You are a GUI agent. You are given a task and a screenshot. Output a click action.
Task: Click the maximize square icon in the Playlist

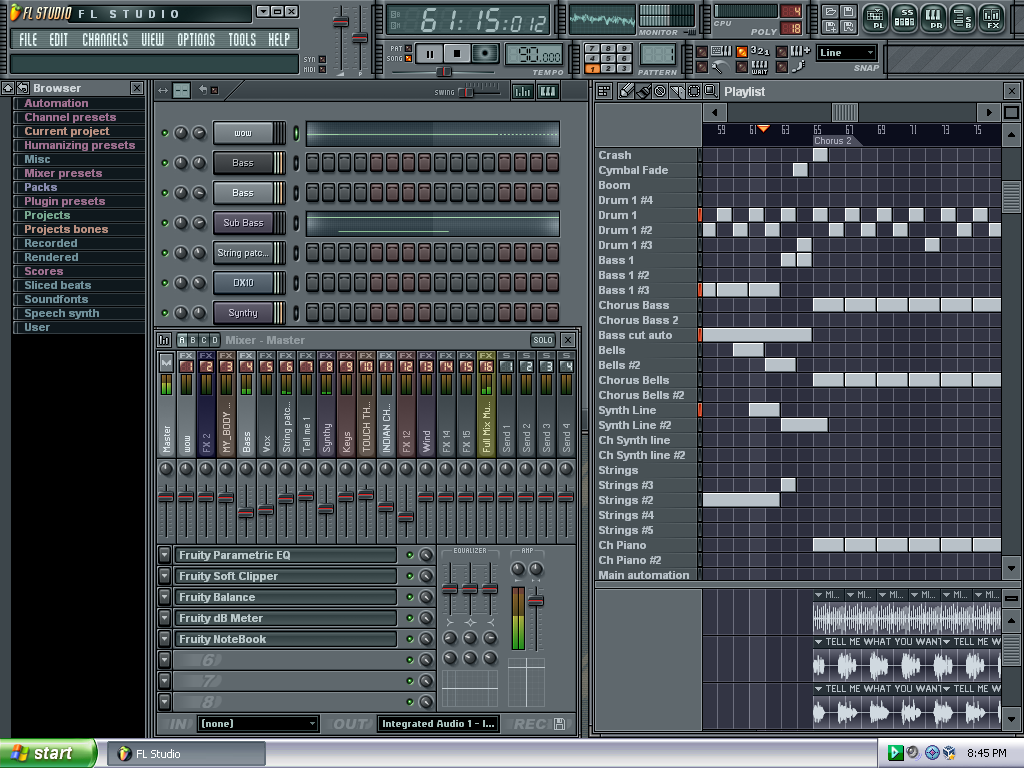pos(1011,112)
